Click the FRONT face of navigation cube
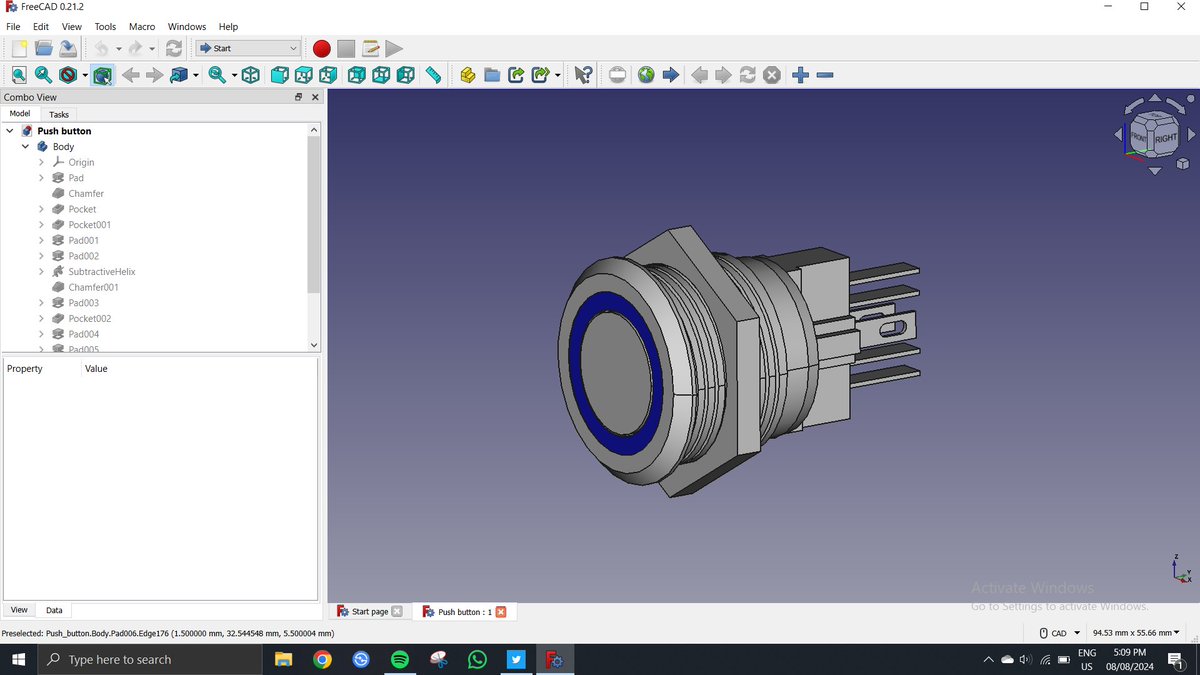 tap(1140, 137)
